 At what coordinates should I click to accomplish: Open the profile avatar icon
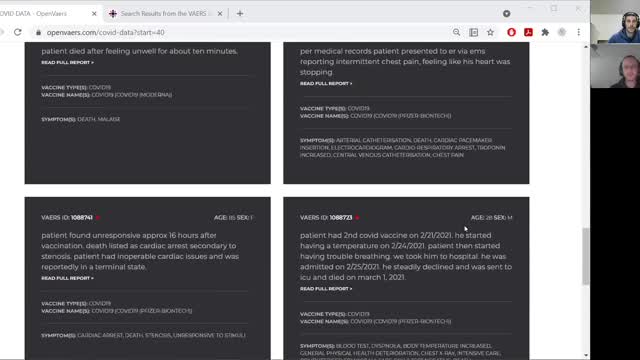click(562, 32)
